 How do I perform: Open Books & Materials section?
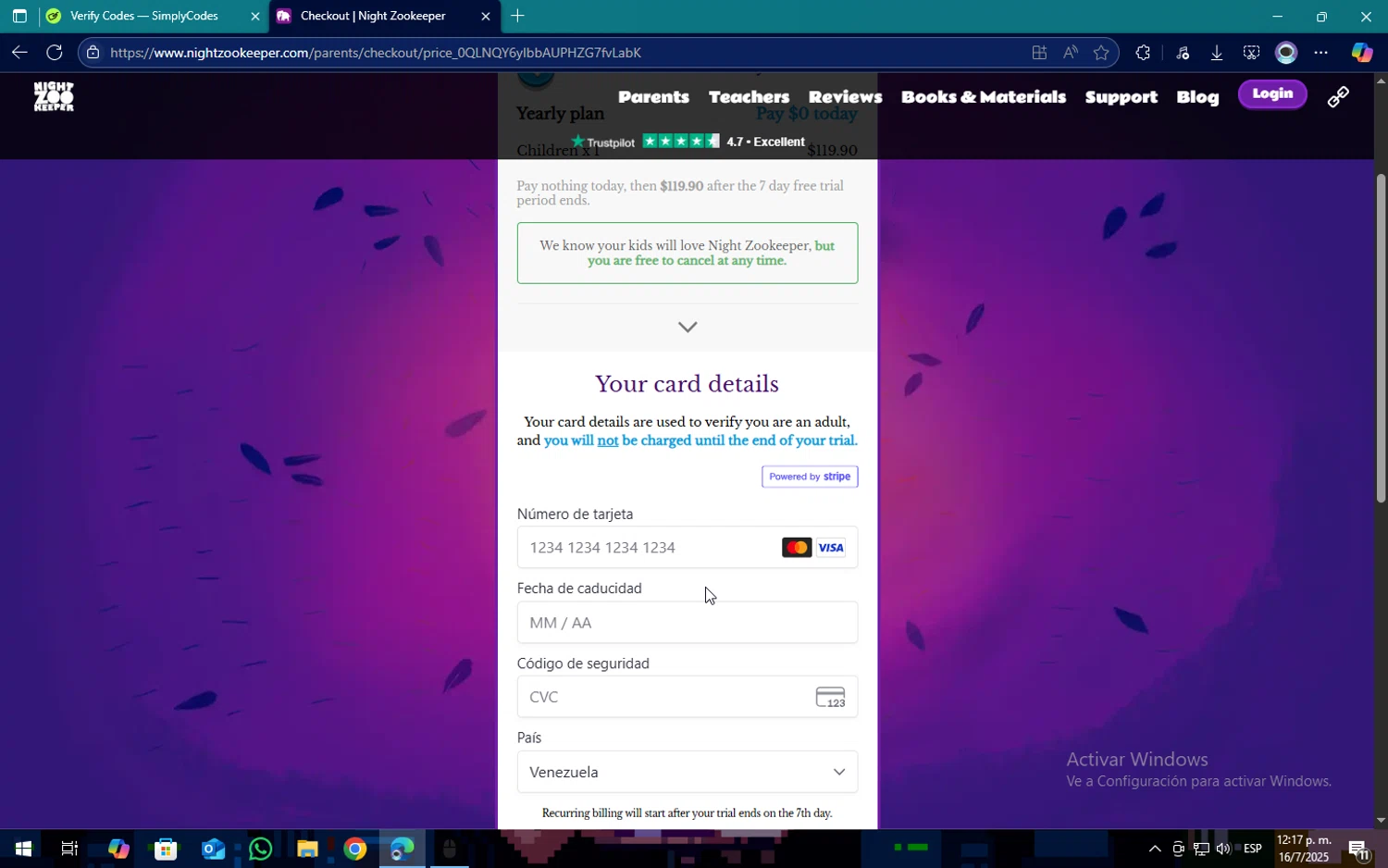point(983,96)
